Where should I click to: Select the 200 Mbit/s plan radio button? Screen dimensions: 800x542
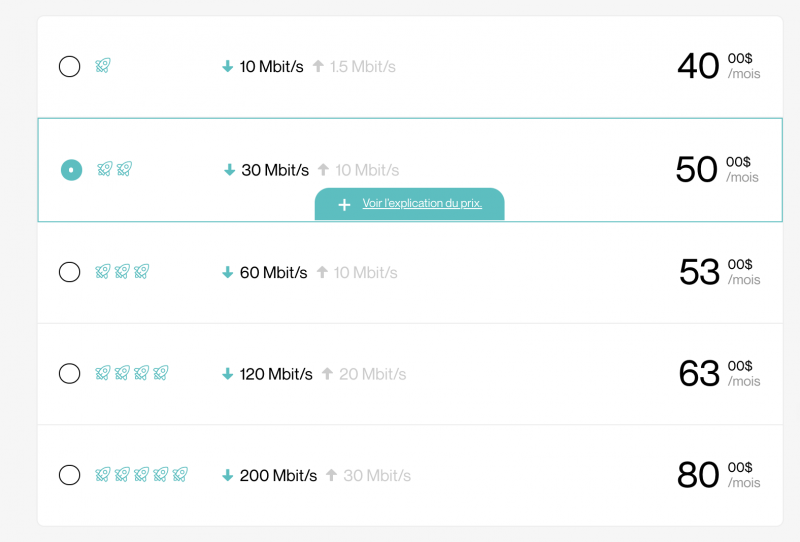click(x=70, y=475)
